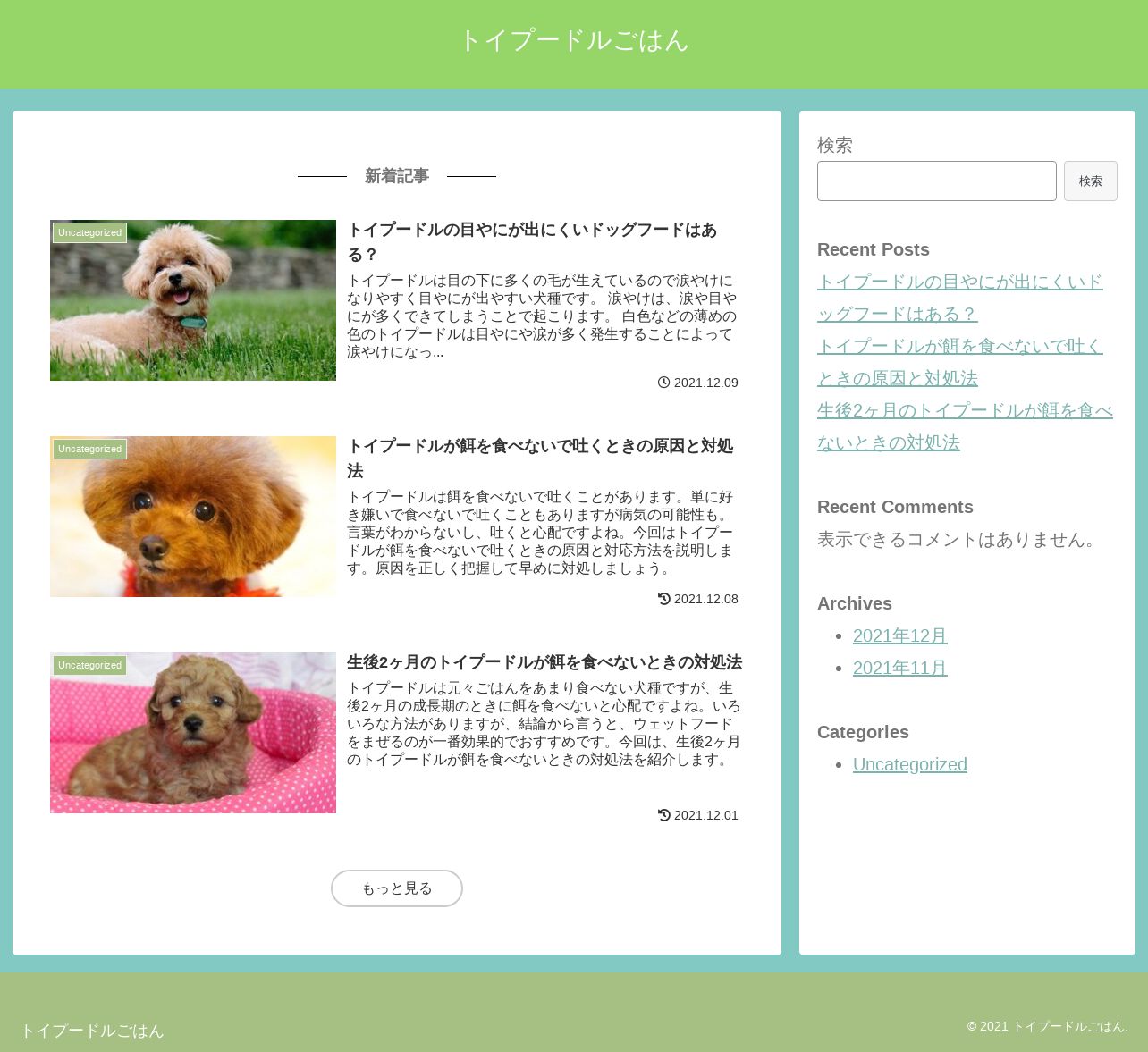
Task: Click the date text 2021.12.01
Action: pos(706,815)
